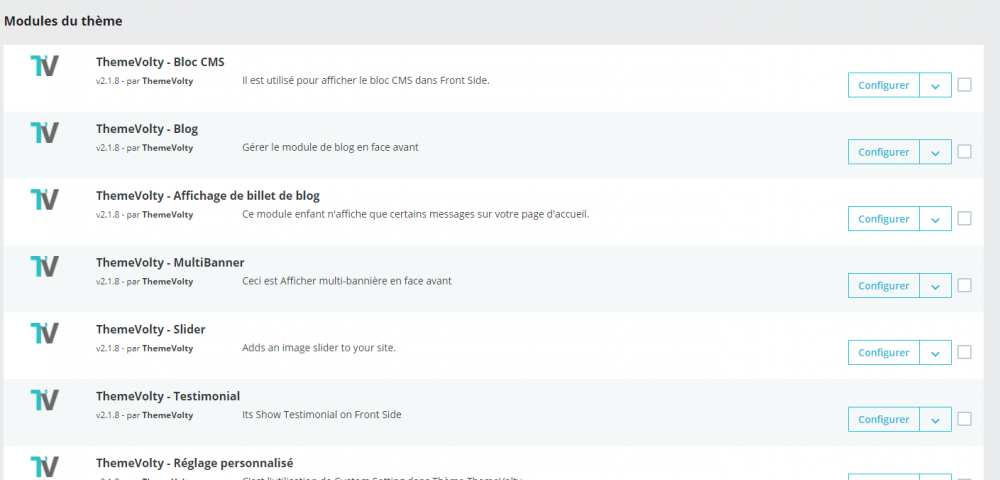The width and height of the screenshot is (1000, 480).
Task: Tick the ThemeVolty - MultiBanner checkbox
Action: [964, 286]
